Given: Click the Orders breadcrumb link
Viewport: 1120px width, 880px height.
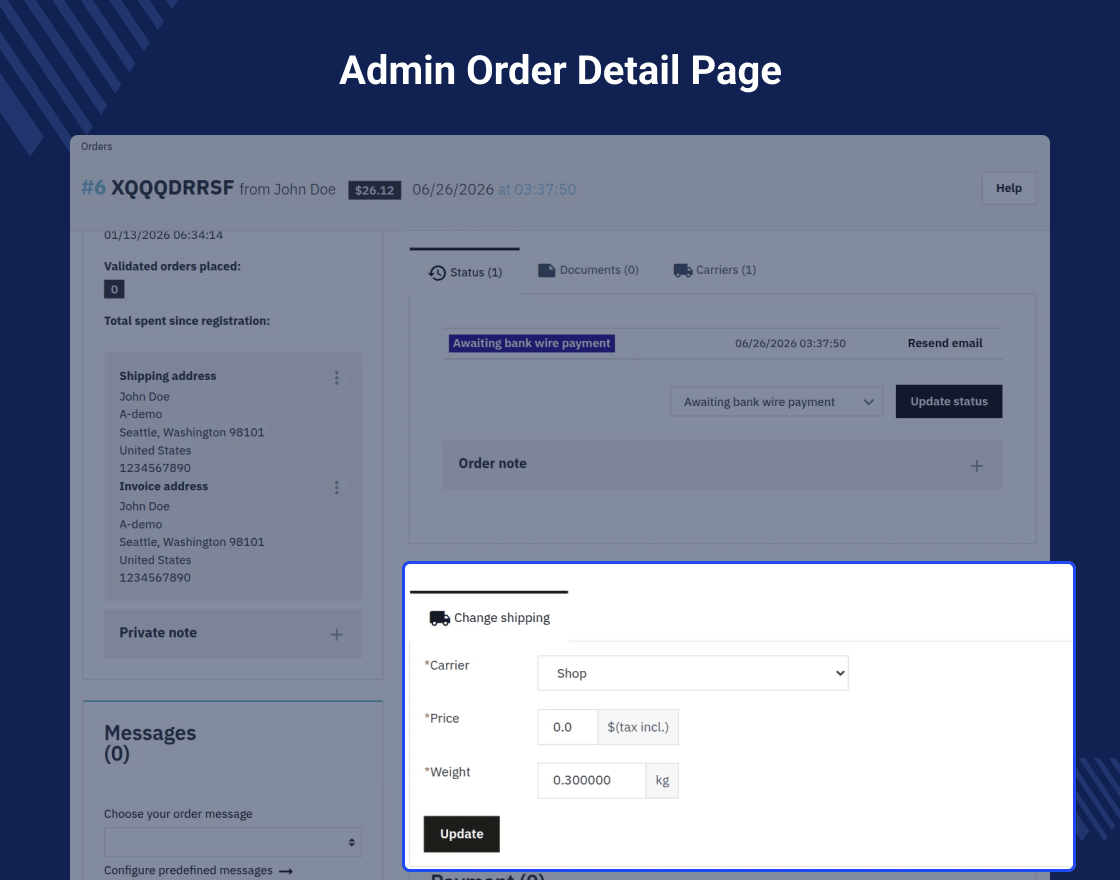Looking at the screenshot, I should tap(96, 146).
